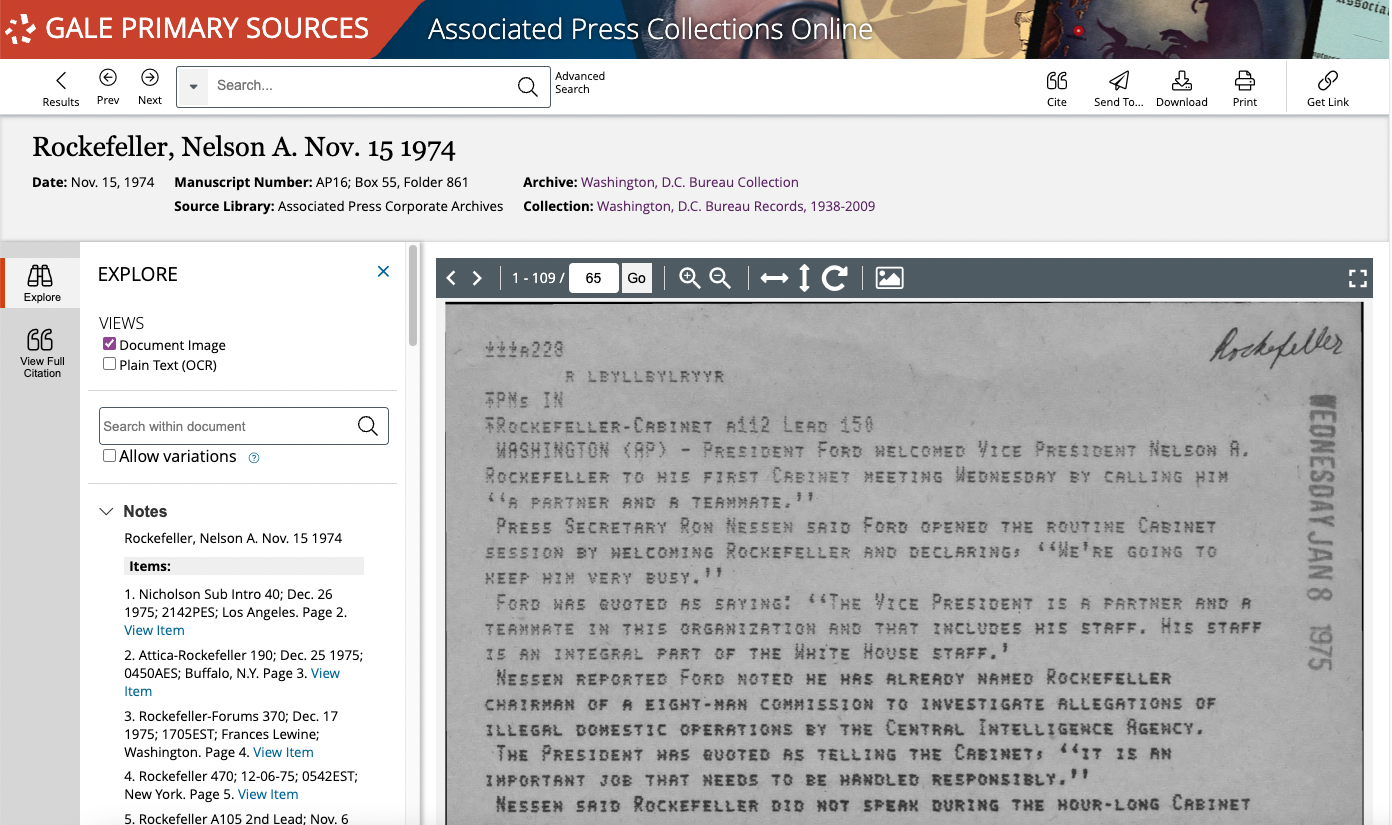Open the Allow variations help icon

(254, 458)
